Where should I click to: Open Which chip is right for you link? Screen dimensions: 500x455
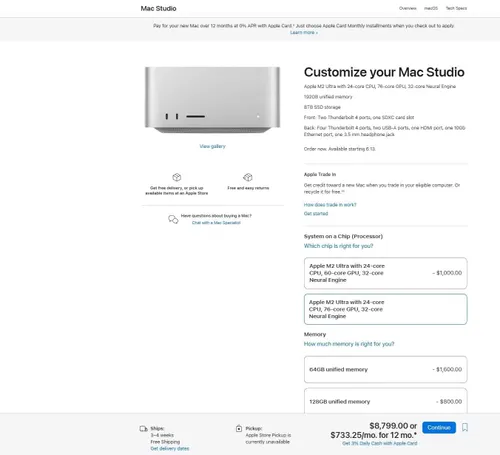tap(338, 246)
